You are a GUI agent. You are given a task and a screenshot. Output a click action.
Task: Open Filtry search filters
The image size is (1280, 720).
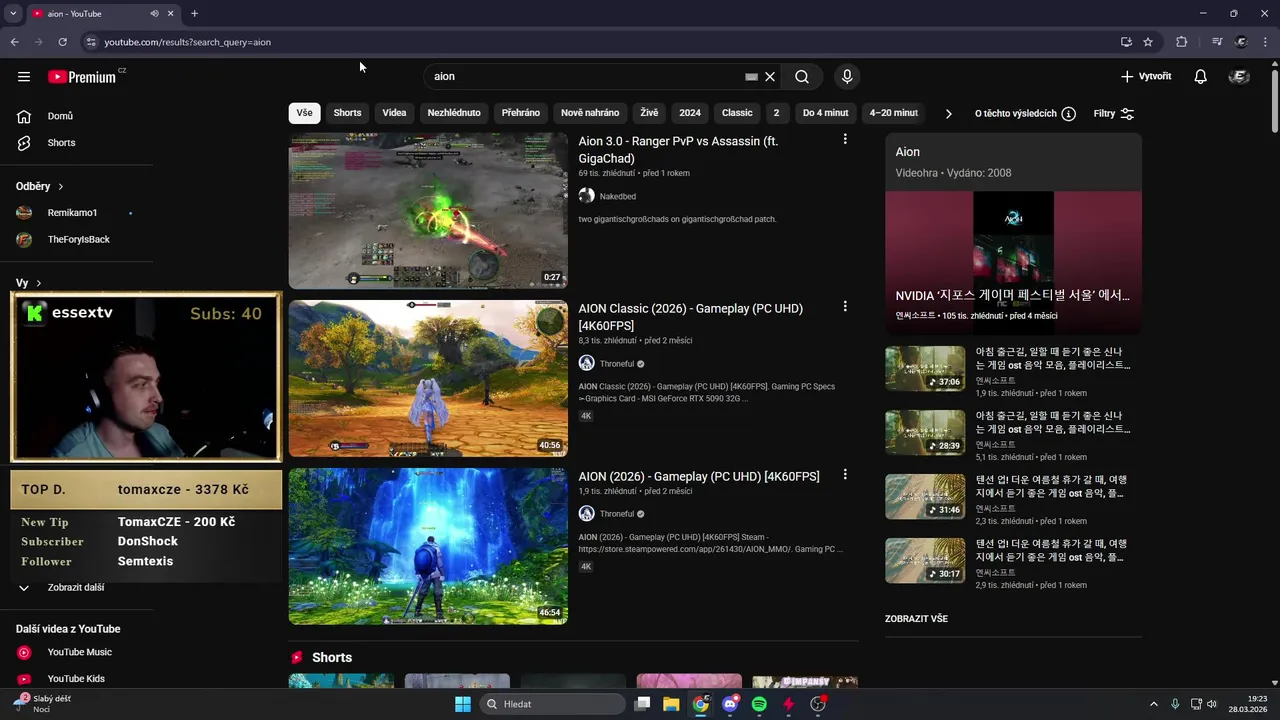click(x=1113, y=114)
